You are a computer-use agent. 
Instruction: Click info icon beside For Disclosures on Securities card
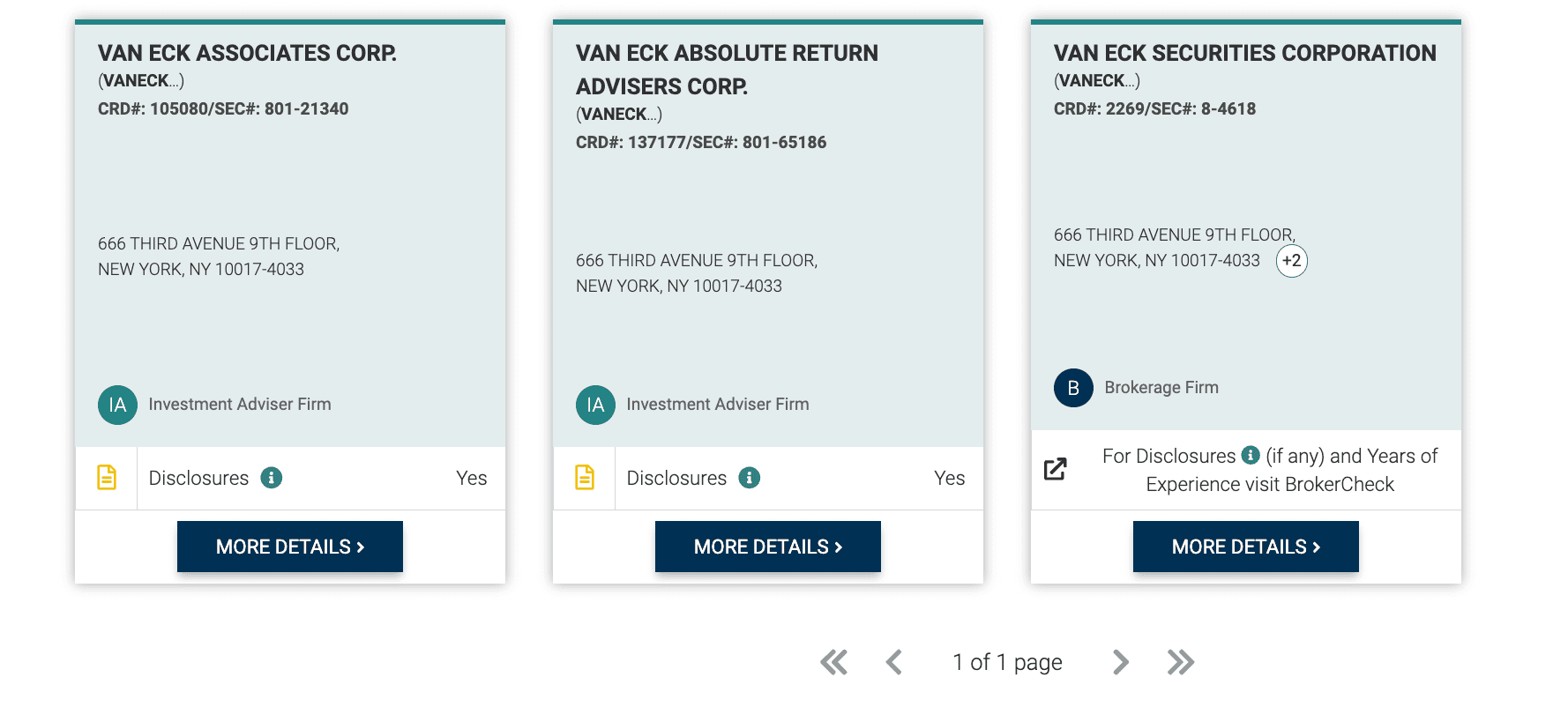tap(1251, 455)
